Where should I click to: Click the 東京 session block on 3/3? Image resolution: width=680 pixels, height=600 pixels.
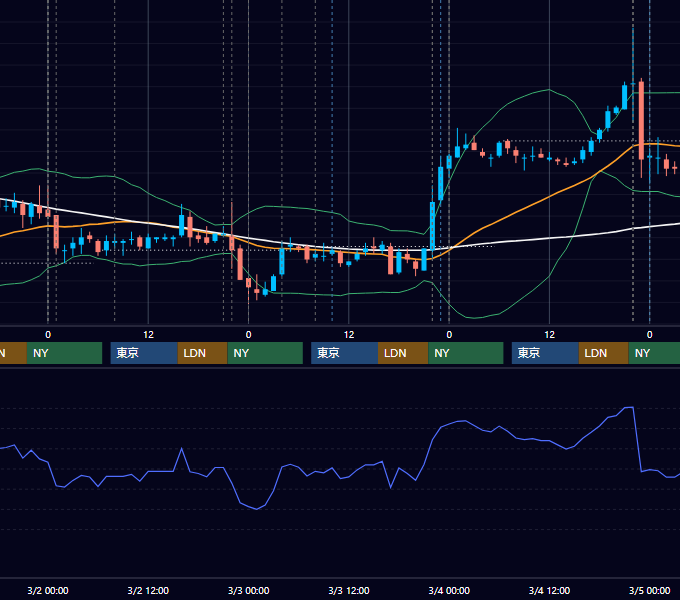coord(344,353)
